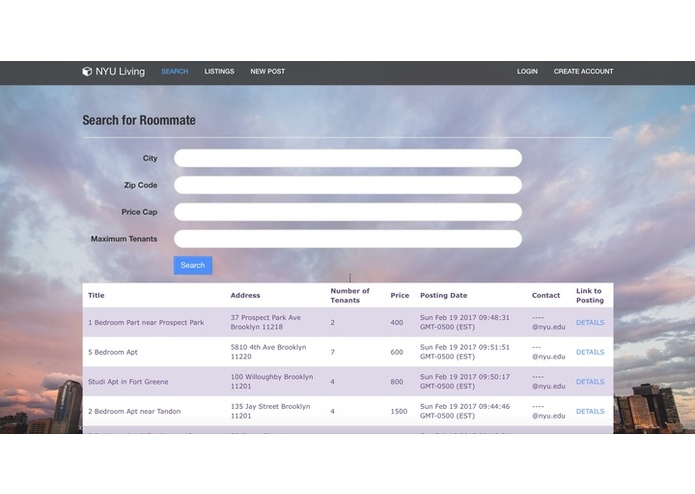This screenshot has width=695, height=494.
Task: Open the LISTINGS nav item
Action: 219,71
